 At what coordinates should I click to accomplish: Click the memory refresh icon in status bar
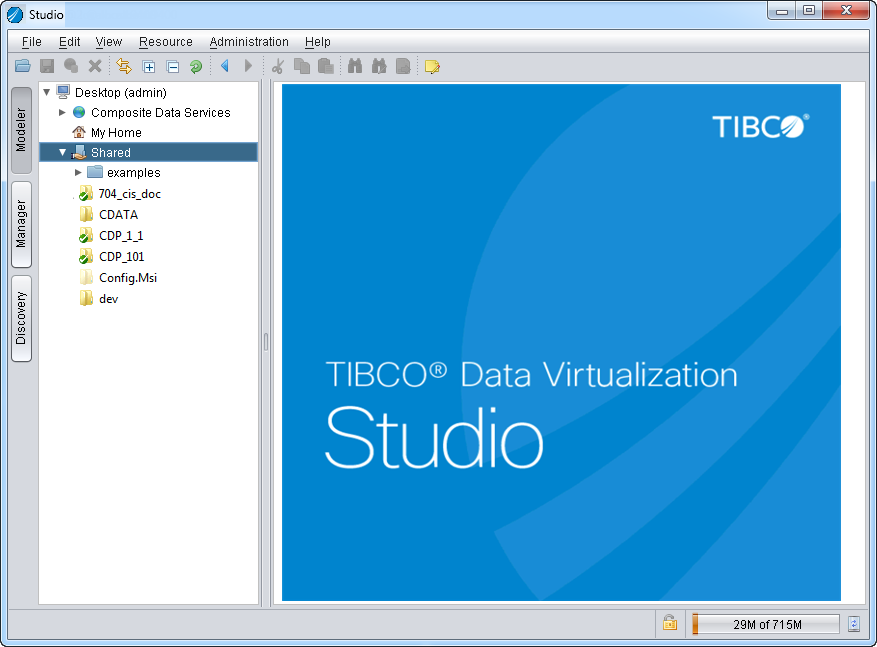(x=853, y=624)
